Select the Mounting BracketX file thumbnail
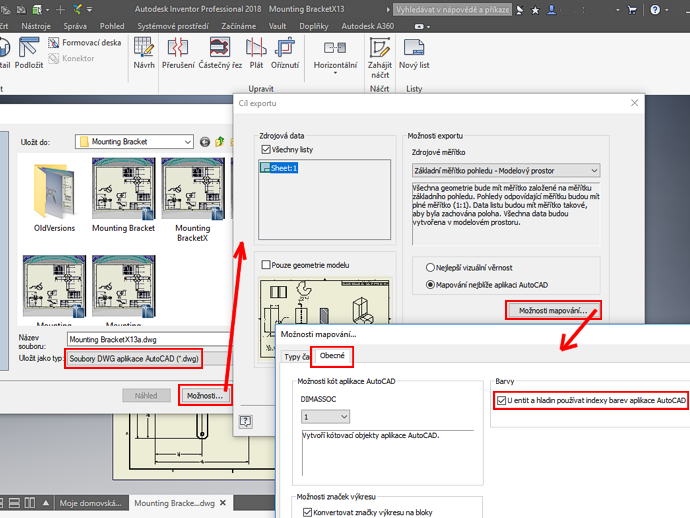Image resolution: width=690 pixels, height=518 pixels. (x=193, y=200)
